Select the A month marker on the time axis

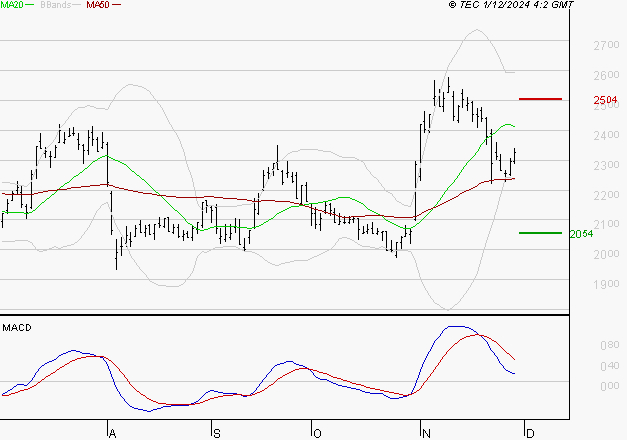111,433
